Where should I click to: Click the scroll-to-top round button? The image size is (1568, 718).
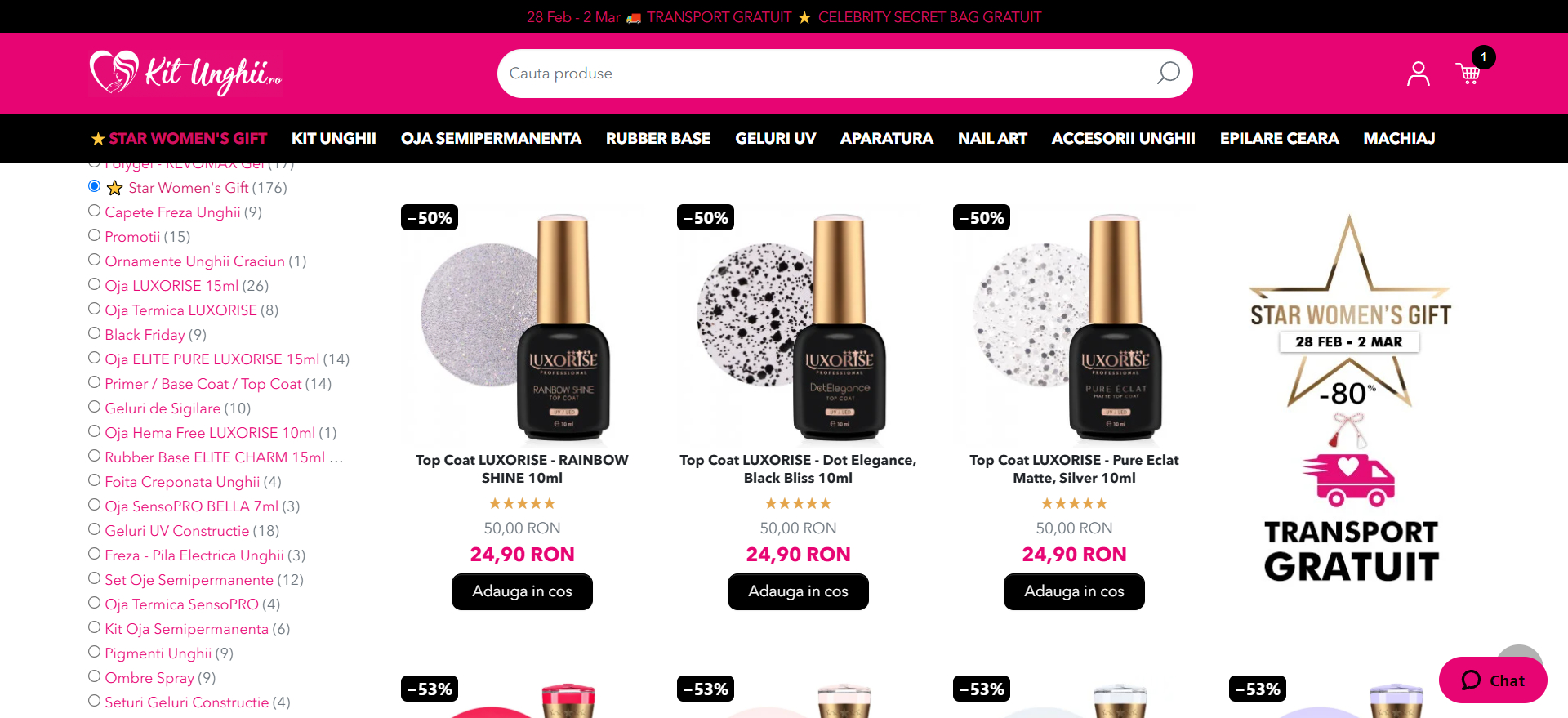(x=1519, y=652)
